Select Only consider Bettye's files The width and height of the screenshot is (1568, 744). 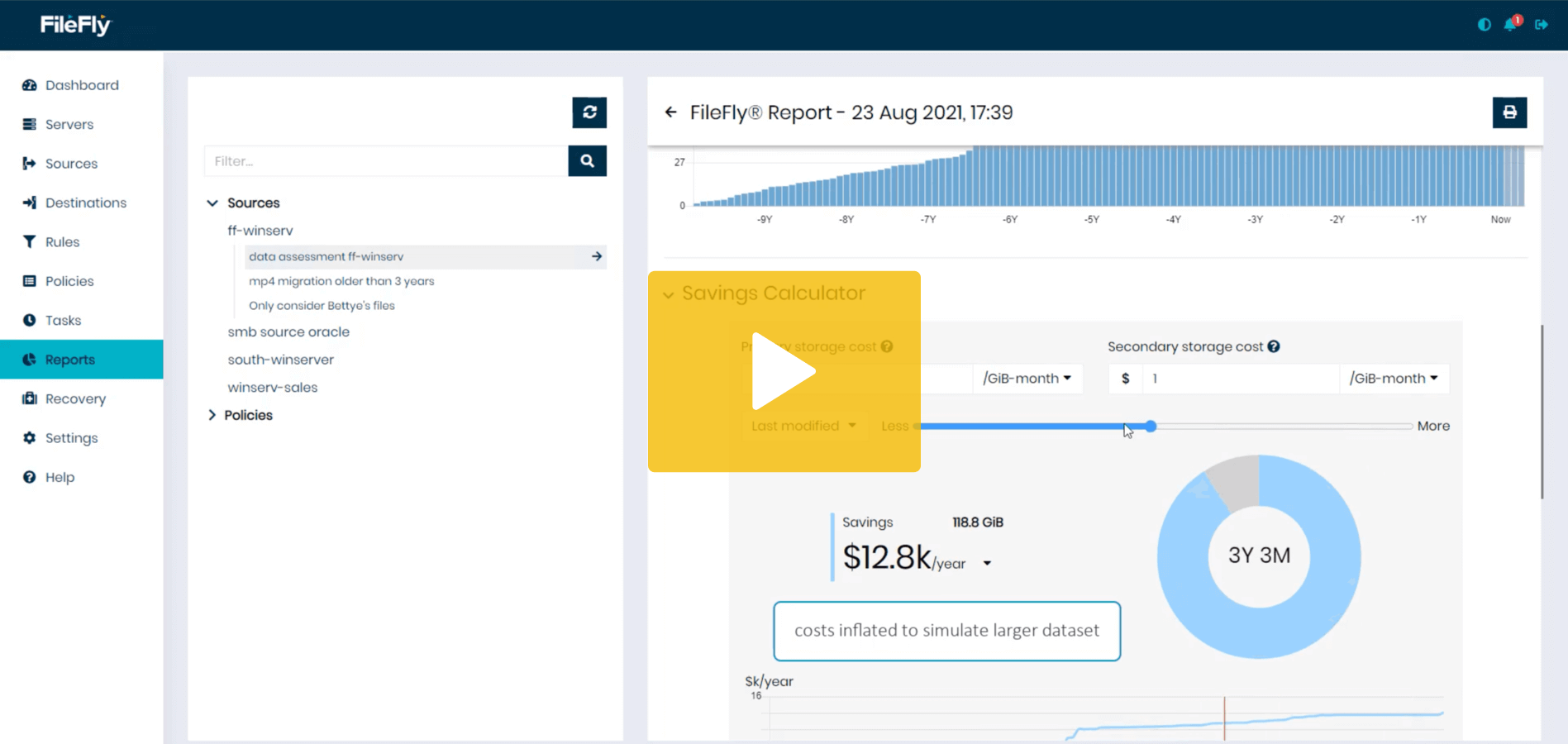[322, 306]
